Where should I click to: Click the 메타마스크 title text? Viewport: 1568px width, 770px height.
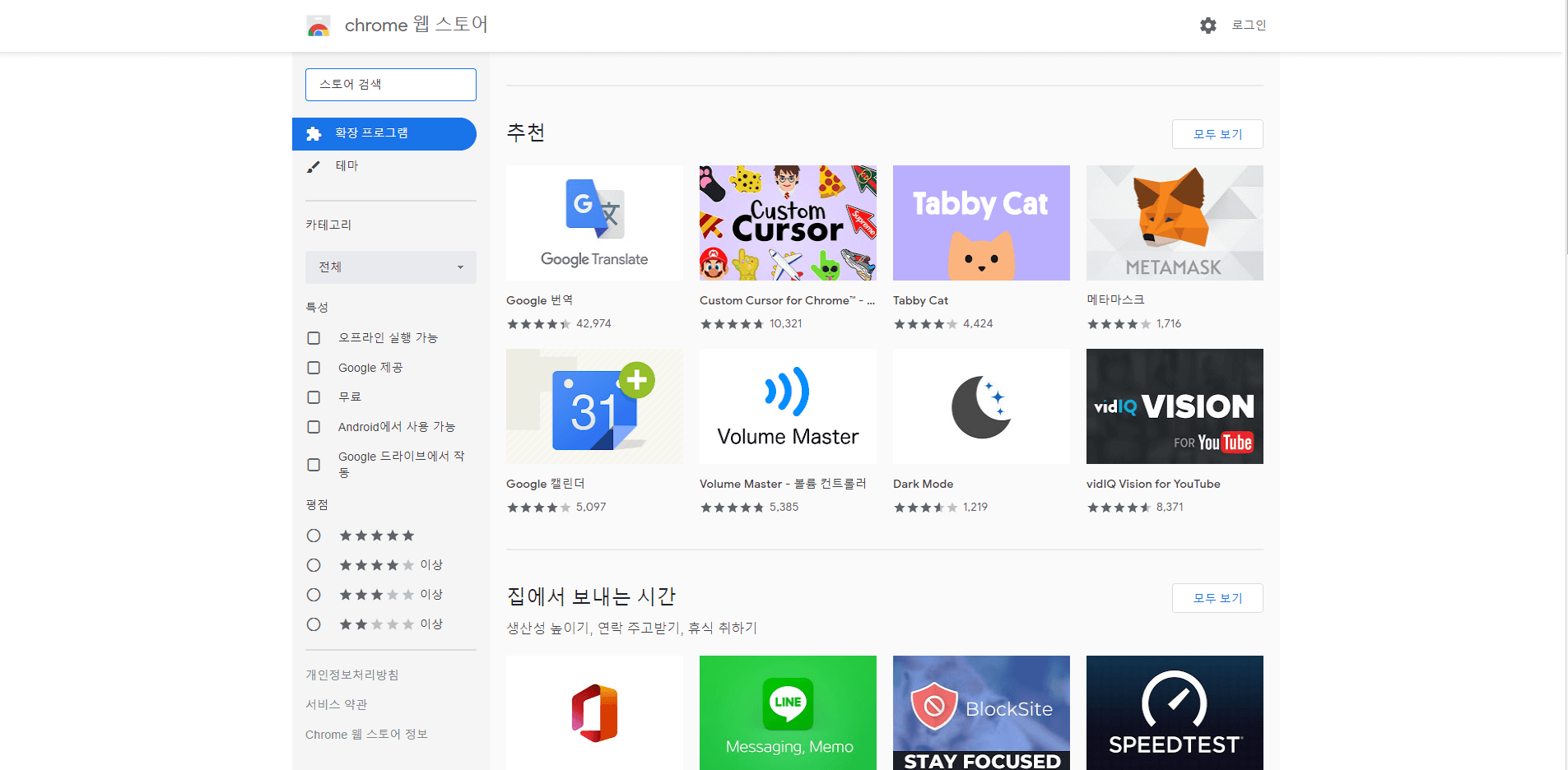pos(1115,300)
